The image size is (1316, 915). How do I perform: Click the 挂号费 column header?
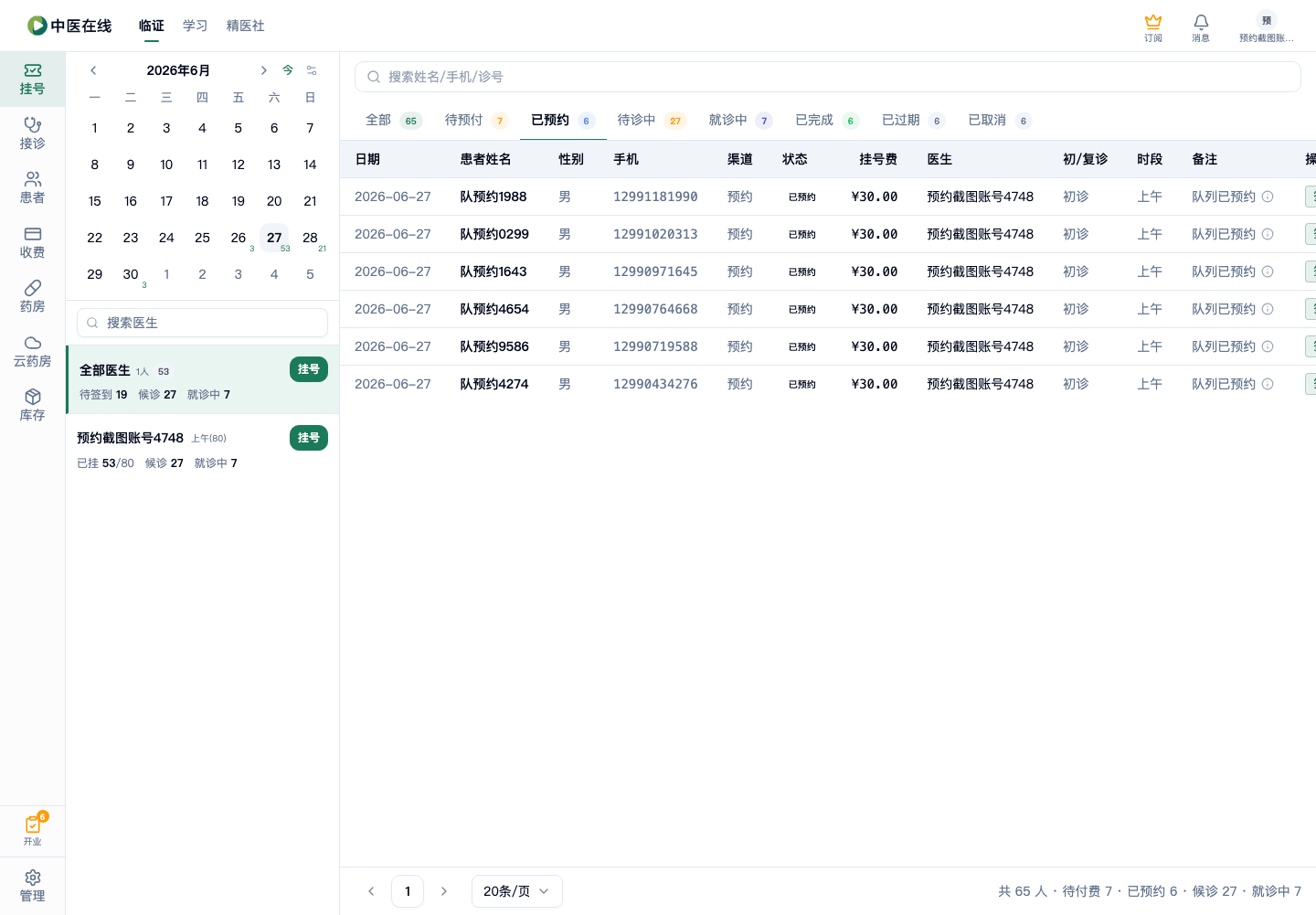[878, 159]
